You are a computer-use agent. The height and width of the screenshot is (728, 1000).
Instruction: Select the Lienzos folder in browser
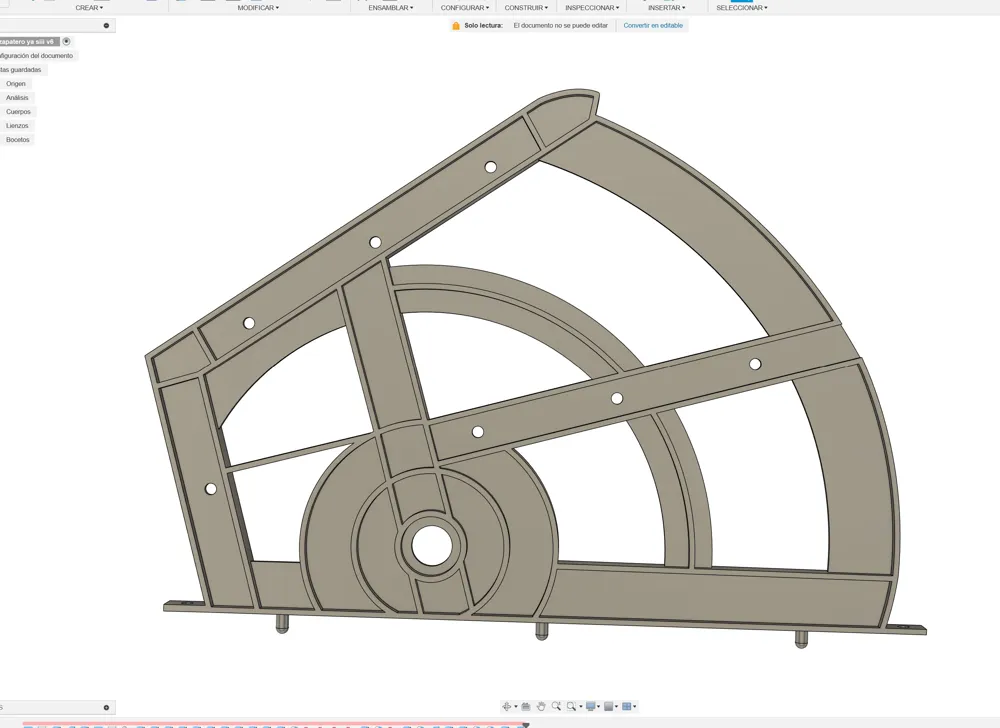tap(17, 126)
